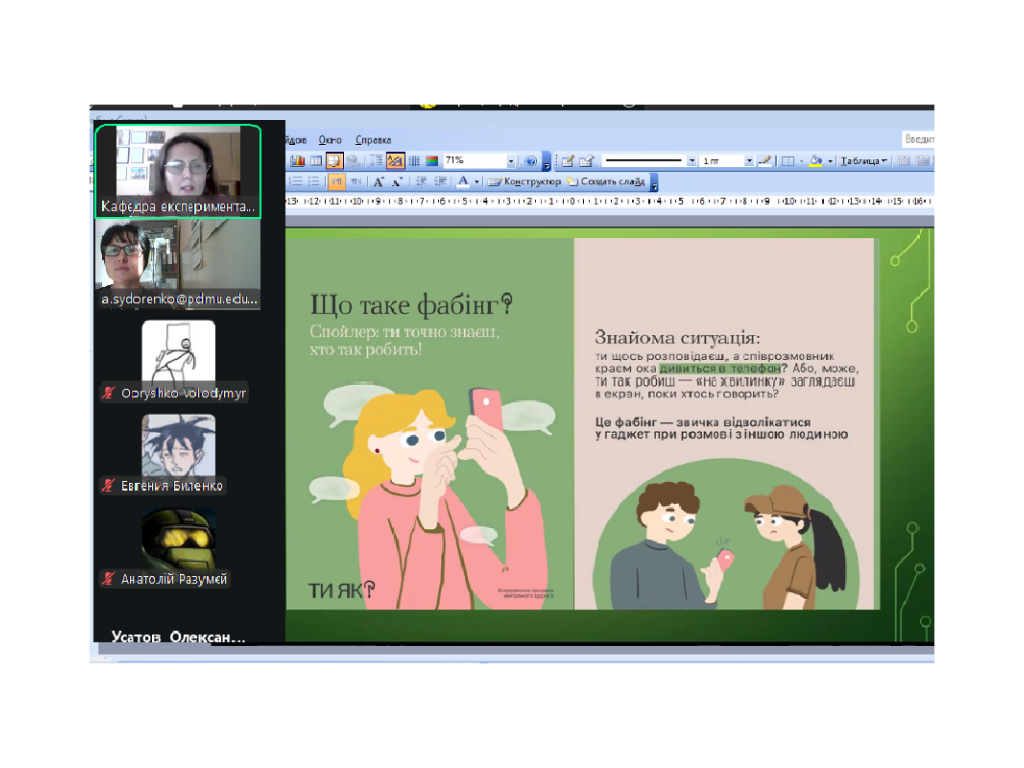
Task: Click the insert table icon
Action: pos(315,160)
